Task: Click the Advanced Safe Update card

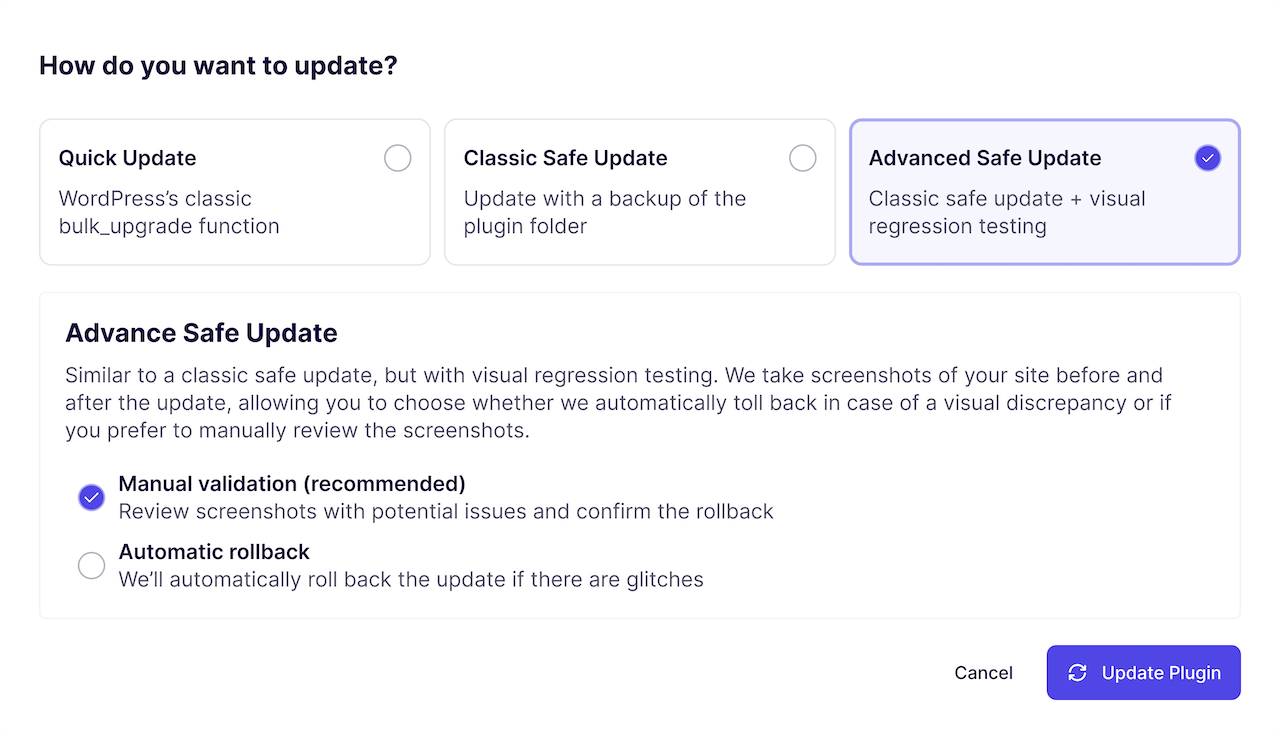Action: pyautogui.click(x=1044, y=192)
